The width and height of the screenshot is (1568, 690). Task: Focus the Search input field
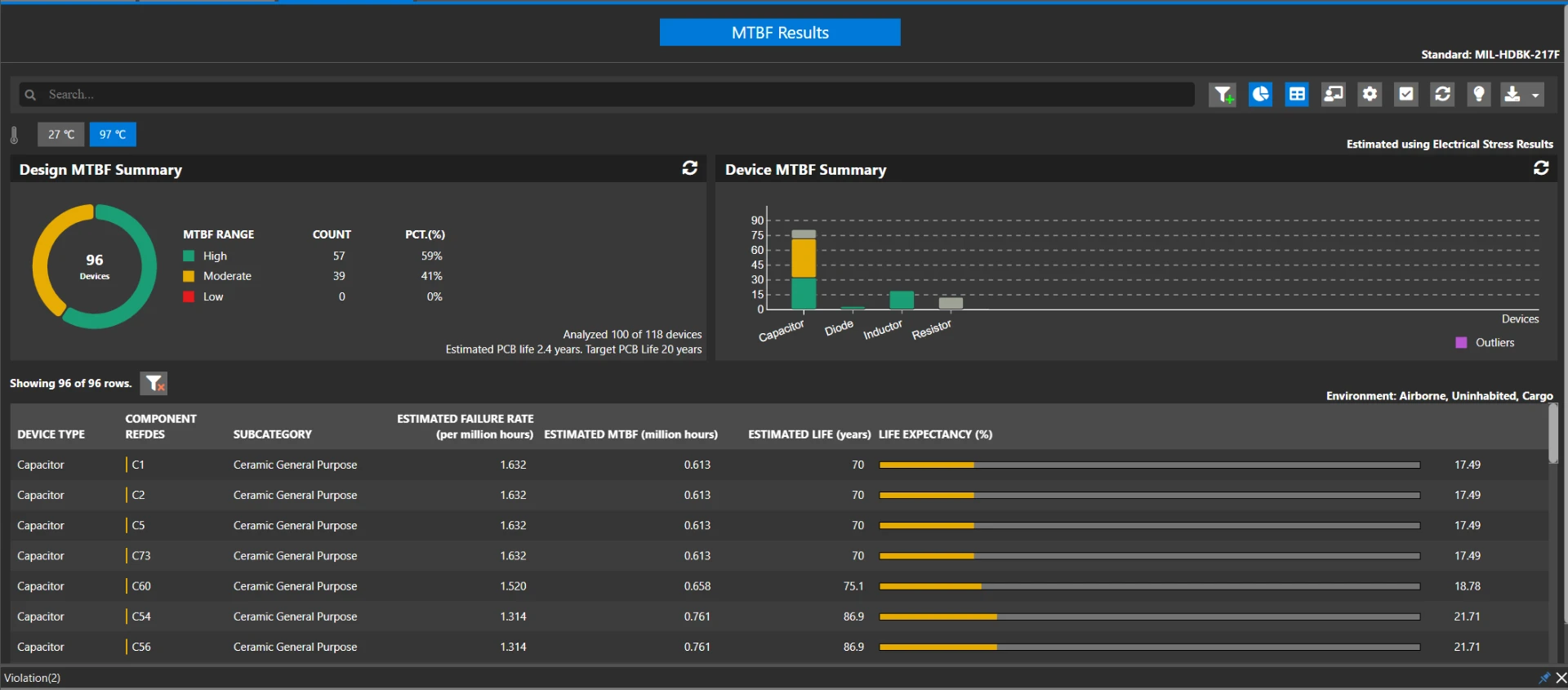pyautogui.click(x=607, y=95)
